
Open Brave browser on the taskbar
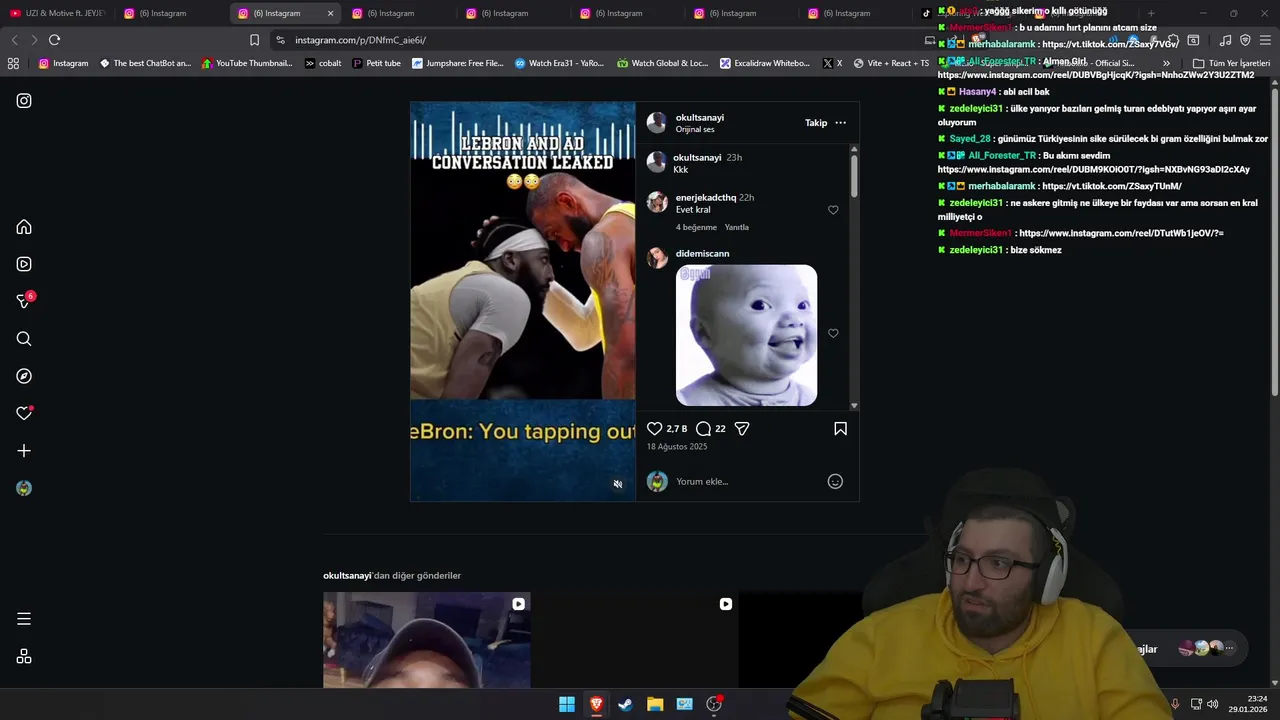tap(596, 704)
